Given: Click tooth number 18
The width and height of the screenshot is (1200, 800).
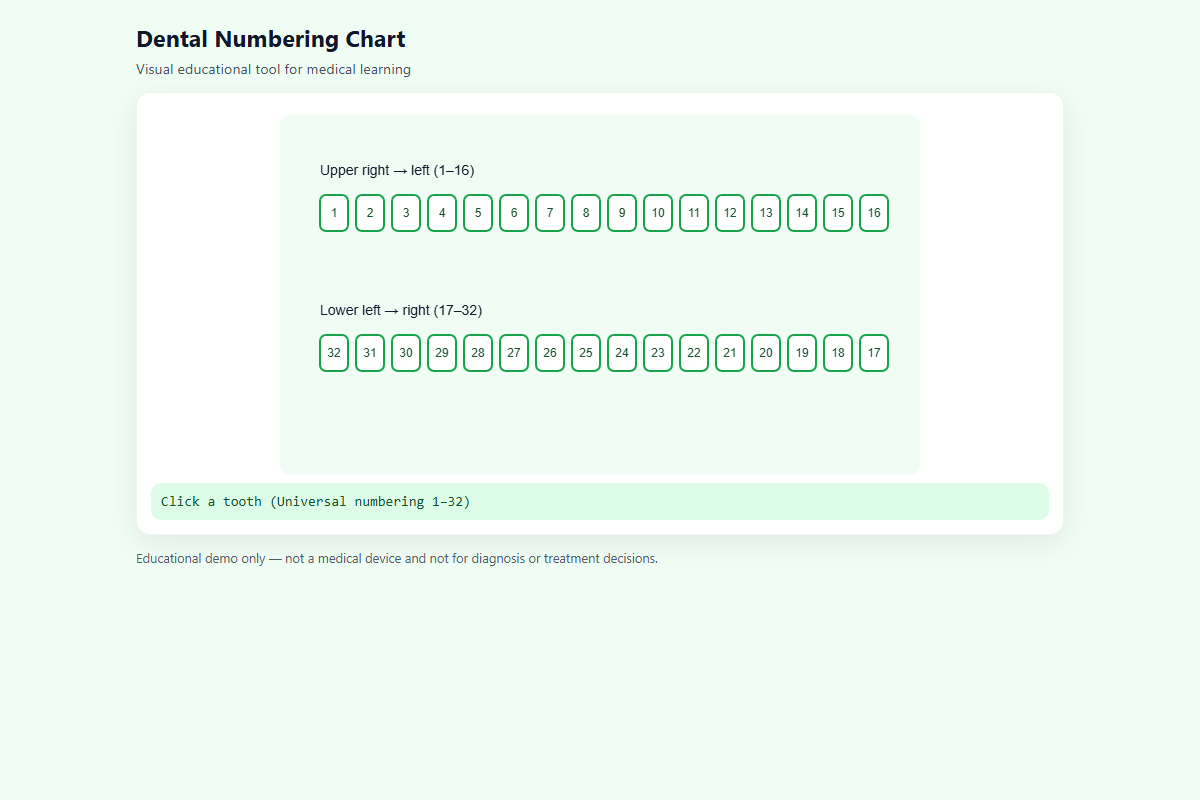Looking at the screenshot, I should 838,353.
